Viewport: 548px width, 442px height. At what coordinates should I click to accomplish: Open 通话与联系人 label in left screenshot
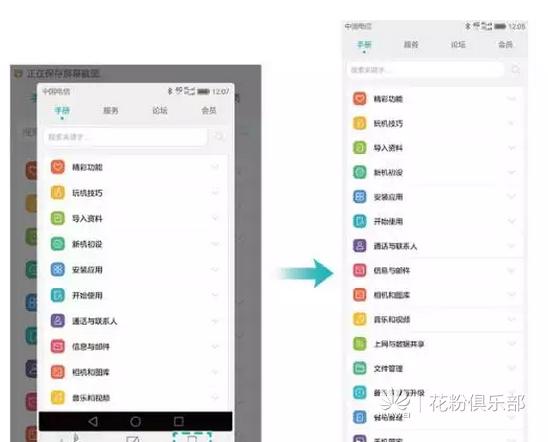point(94,321)
